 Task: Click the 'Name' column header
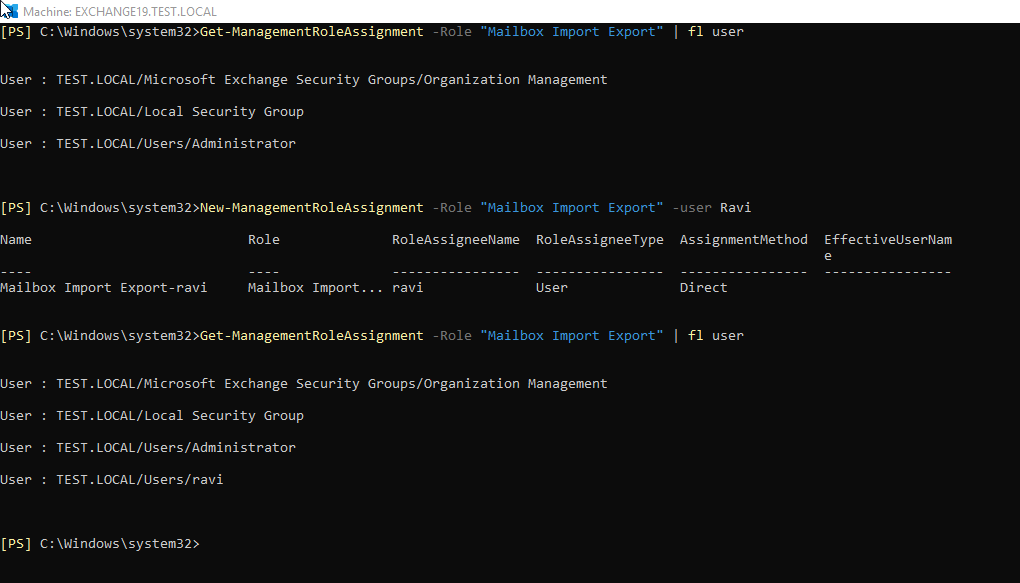[x=16, y=239]
